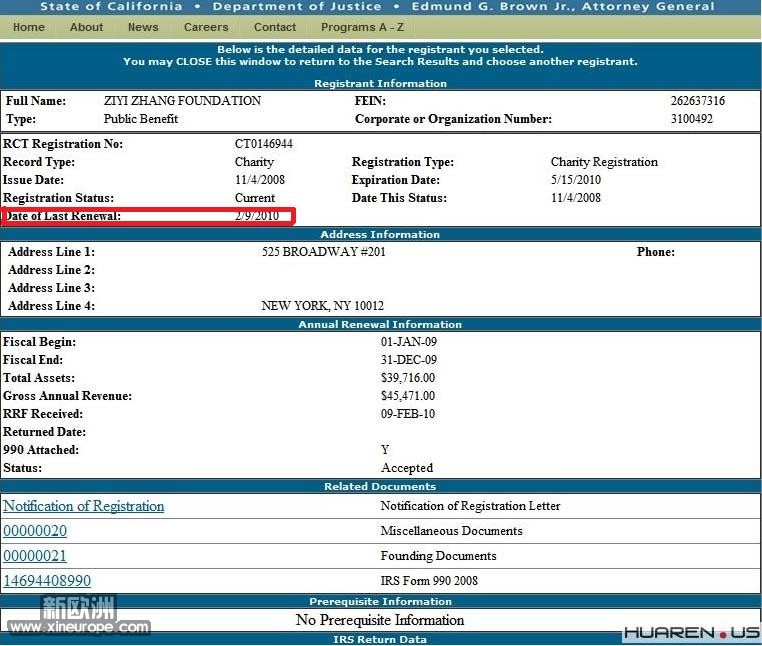
Task: Open Programs A - Z menu
Action: click(362, 27)
